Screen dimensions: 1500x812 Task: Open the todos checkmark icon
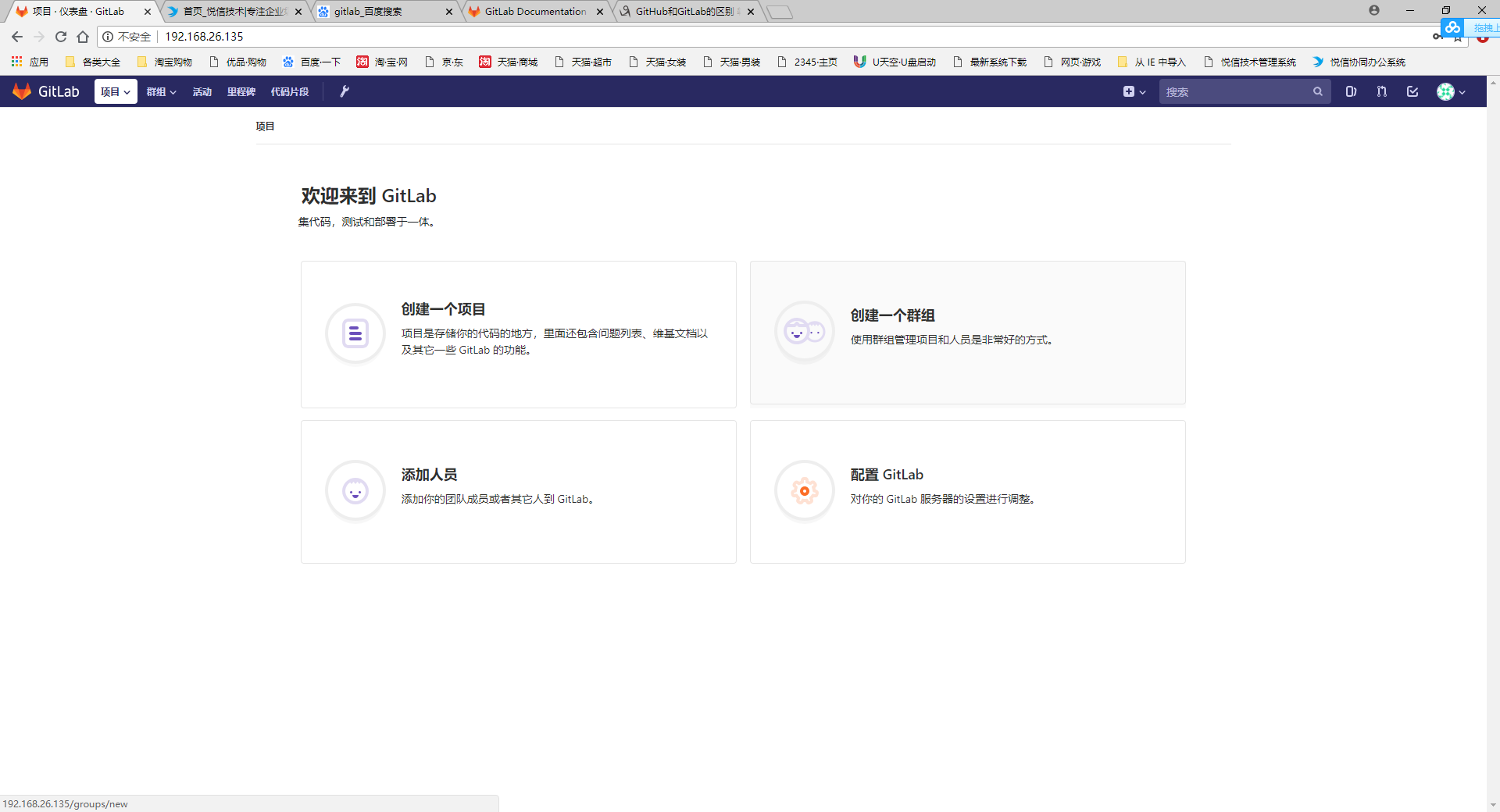pyautogui.click(x=1412, y=91)
